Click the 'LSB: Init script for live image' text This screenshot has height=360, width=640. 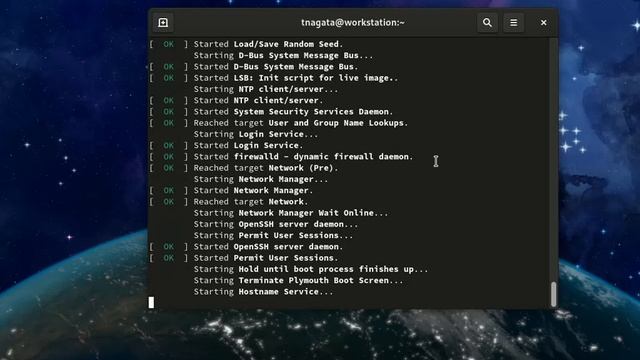tap(316, 78)
